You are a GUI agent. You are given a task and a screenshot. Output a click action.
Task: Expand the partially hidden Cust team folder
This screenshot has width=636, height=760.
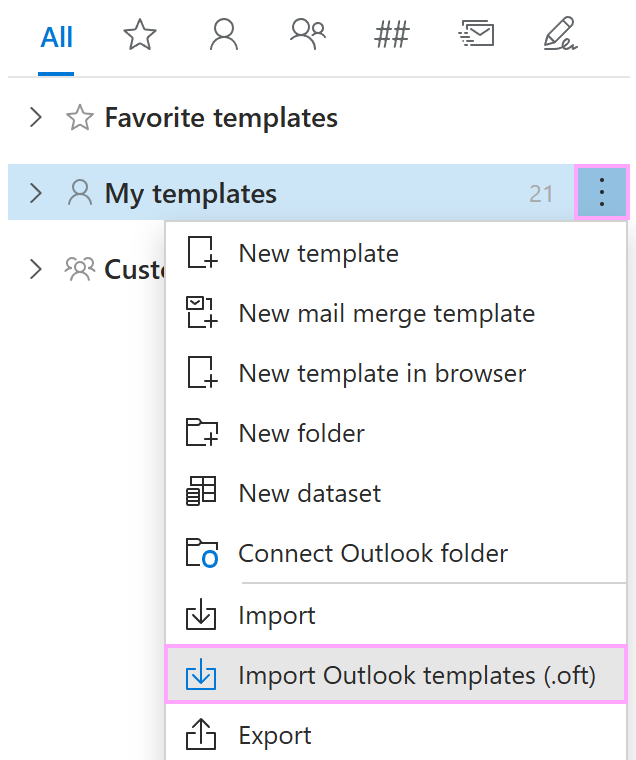[x=36, y=269]
